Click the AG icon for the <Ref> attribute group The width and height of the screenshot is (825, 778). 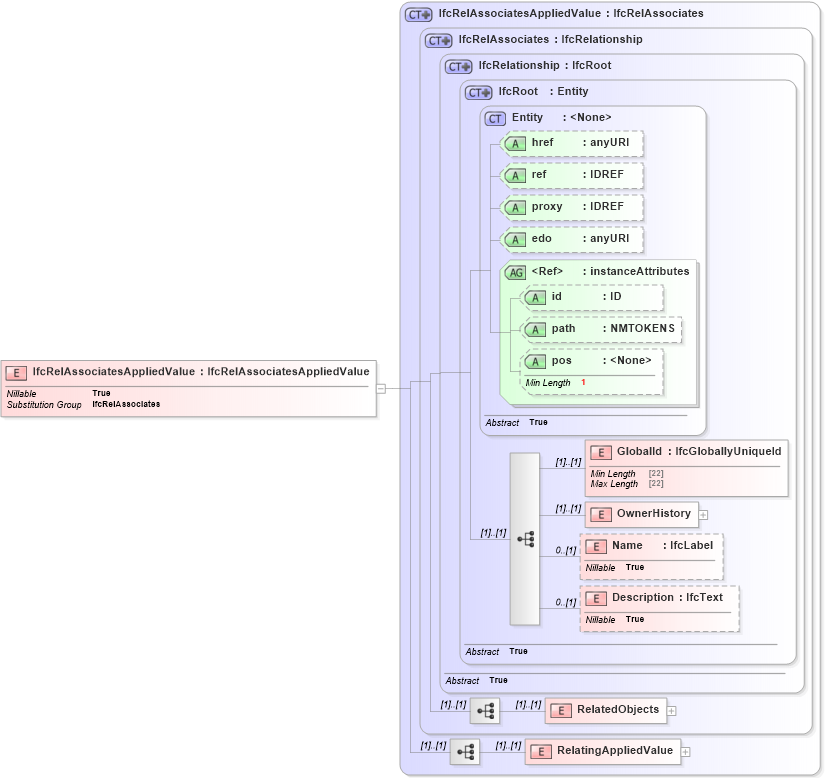516,271
